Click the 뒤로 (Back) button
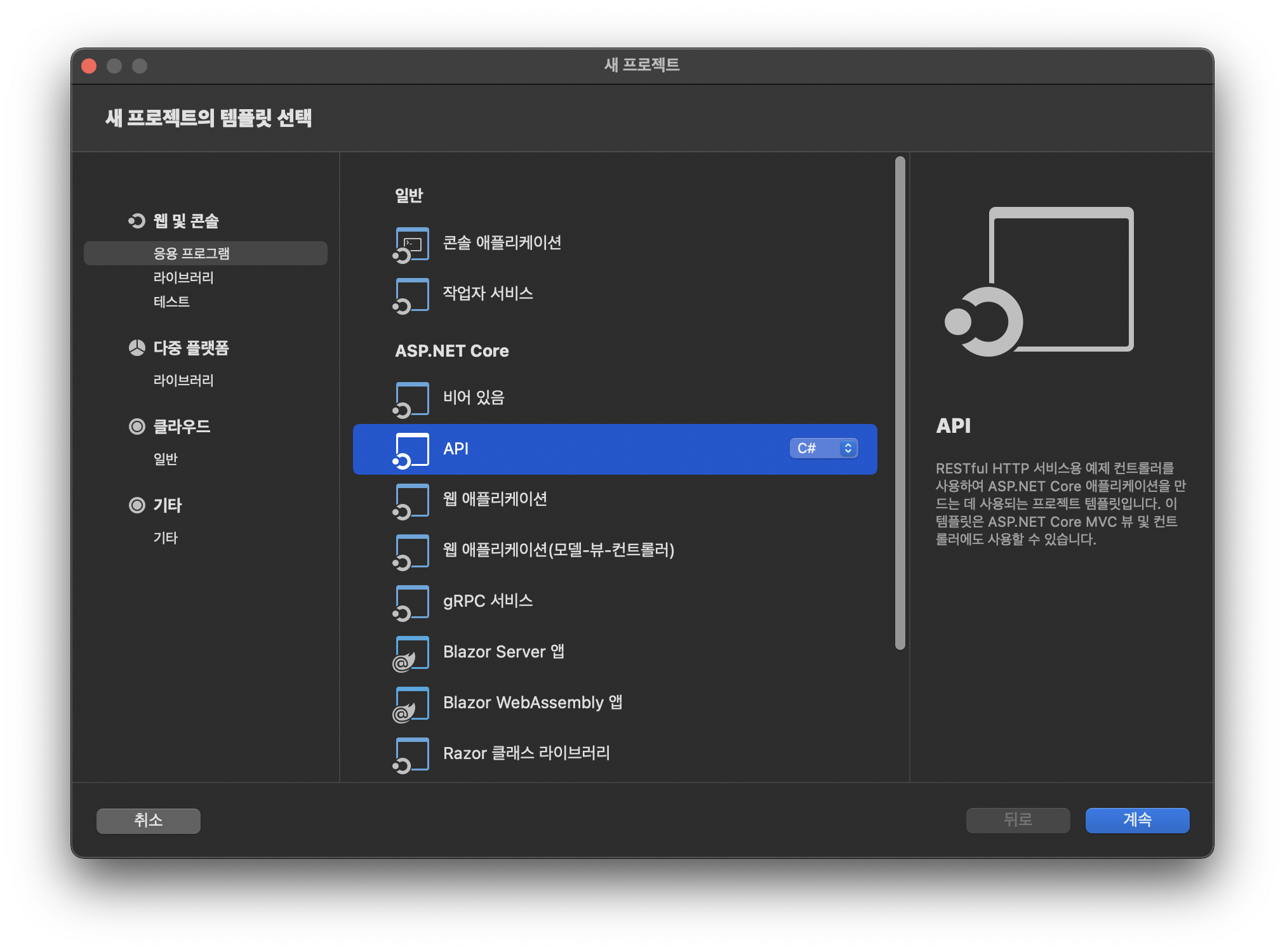 [1018, 820]
